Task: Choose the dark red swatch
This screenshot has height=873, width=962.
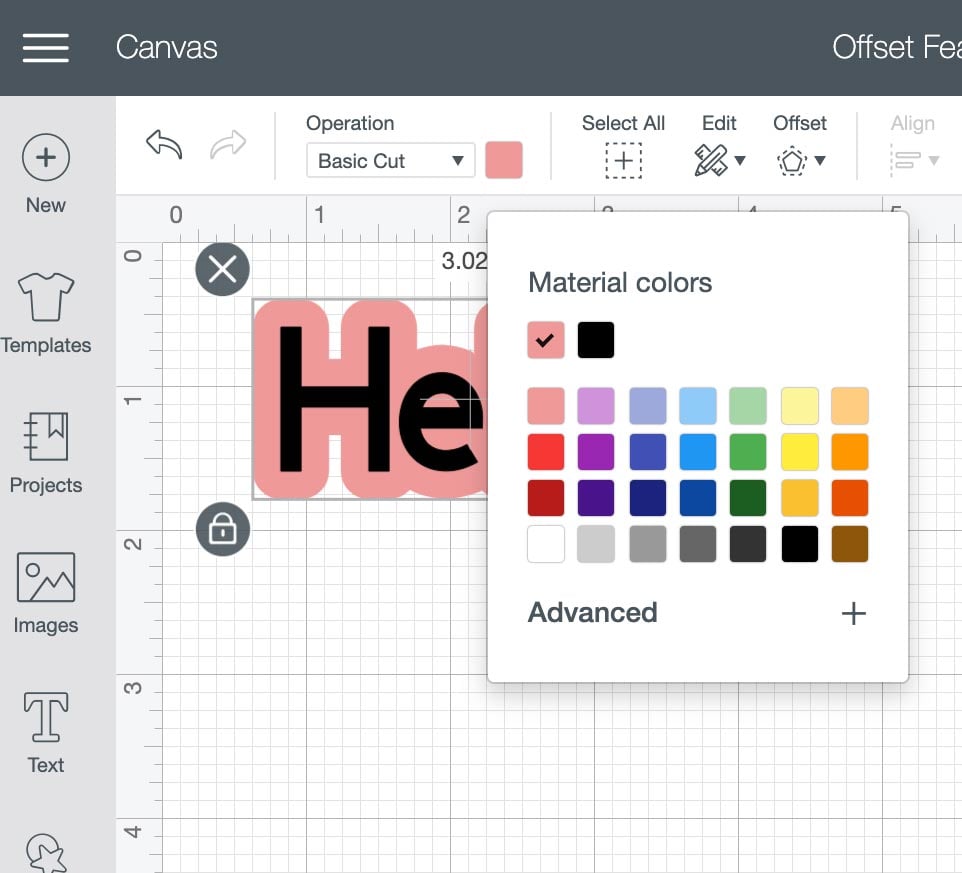Action: (546, 498)
